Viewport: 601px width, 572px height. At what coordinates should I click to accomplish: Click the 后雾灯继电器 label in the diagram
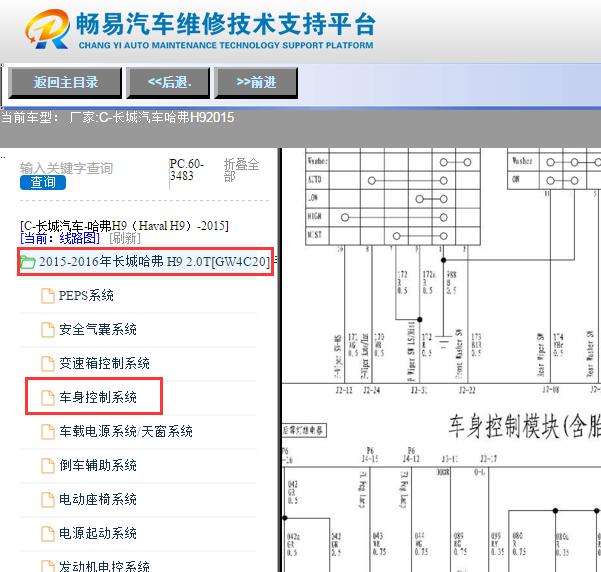(304, 430)
